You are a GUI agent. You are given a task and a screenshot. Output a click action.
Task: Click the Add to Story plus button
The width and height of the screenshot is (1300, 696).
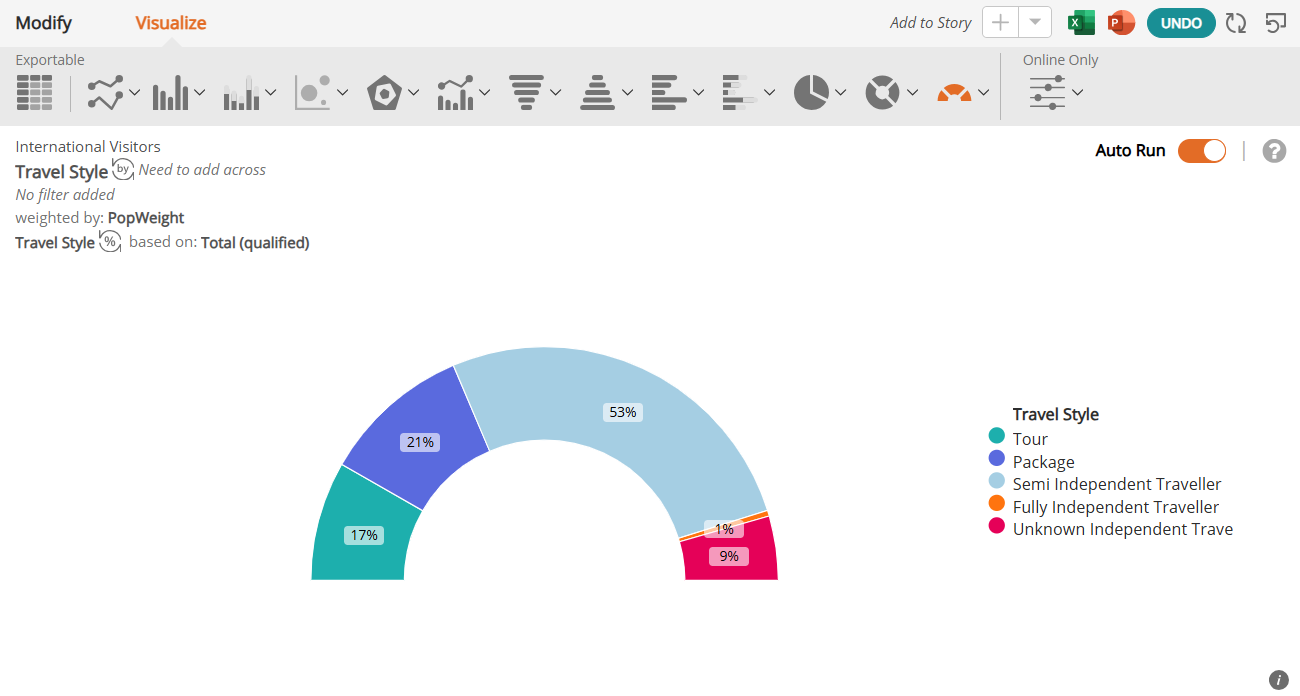(1000, 23)
